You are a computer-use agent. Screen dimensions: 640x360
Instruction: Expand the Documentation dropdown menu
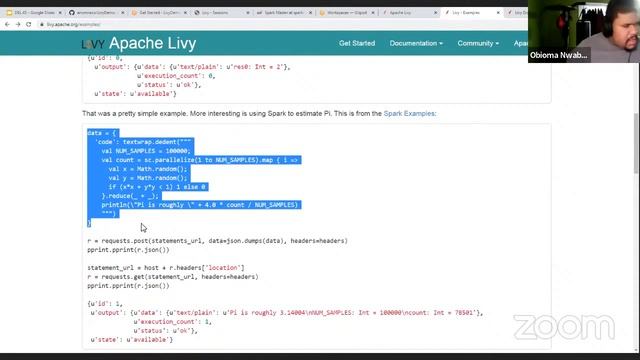tap(416, 43)
